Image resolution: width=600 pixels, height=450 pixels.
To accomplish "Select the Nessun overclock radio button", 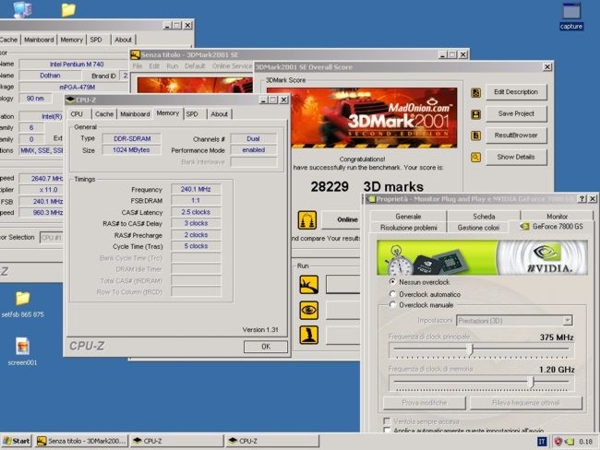I will point(391,283).
